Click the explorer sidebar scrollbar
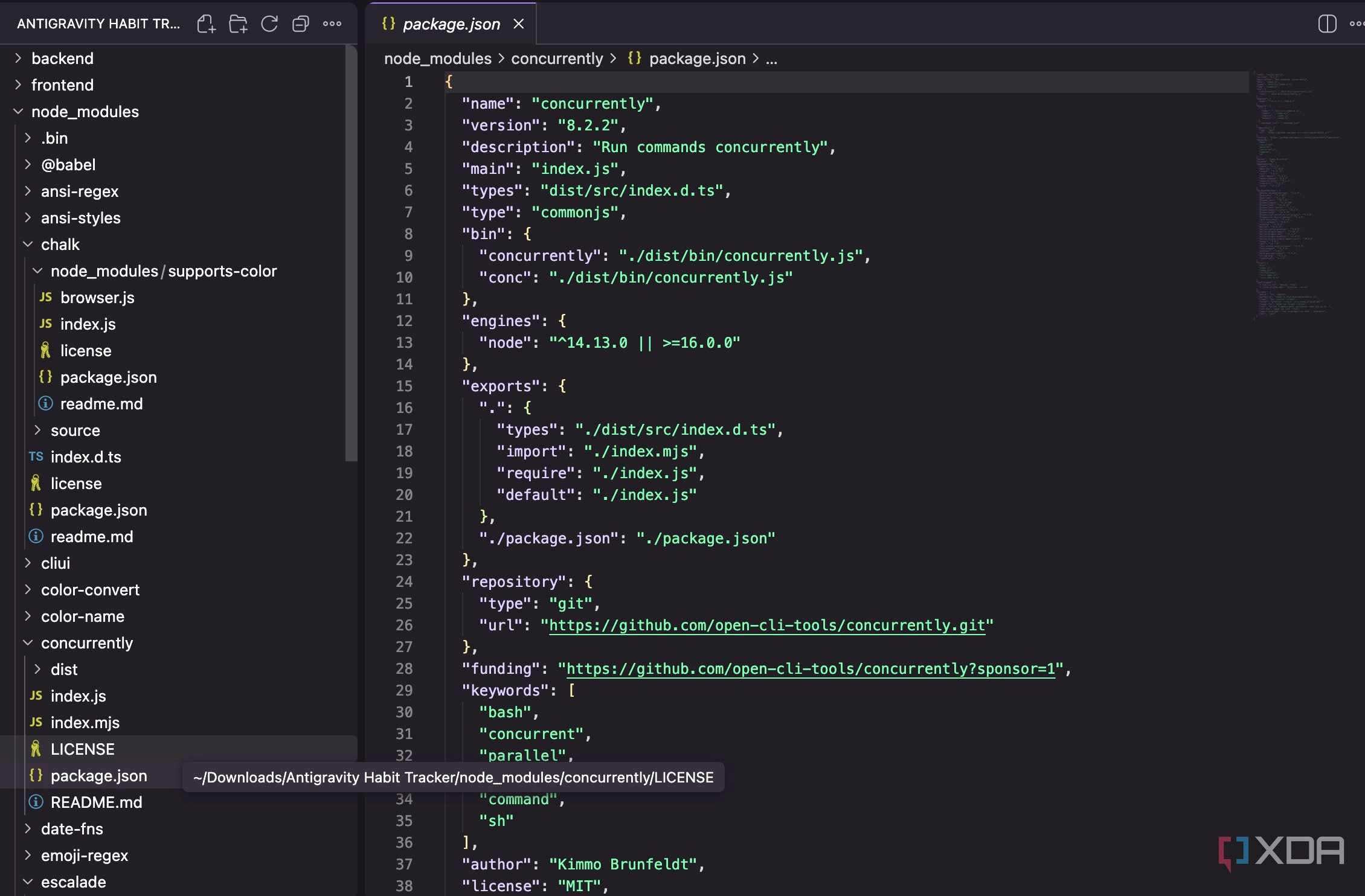Image resolution: width=1365 pixels, height=896 pixels. click(351, 254)
